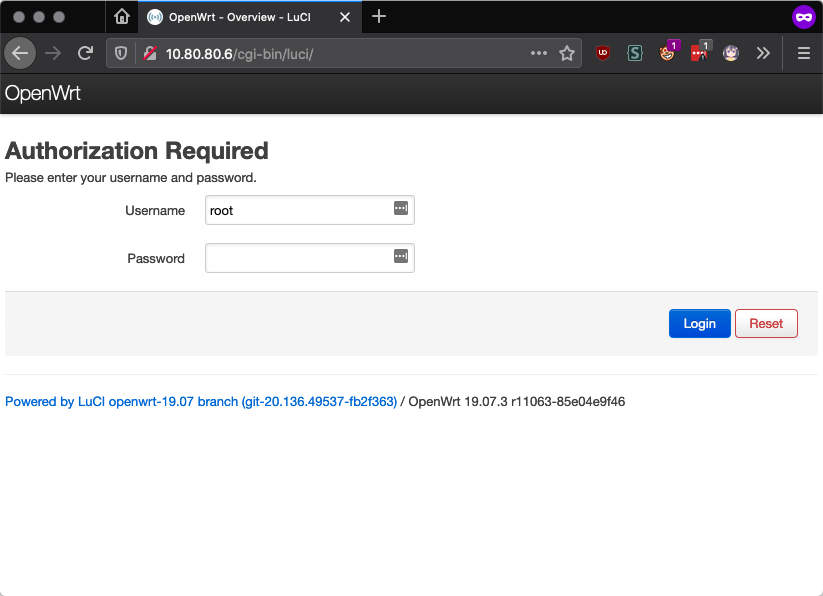
Task: Open the Firefox hamburger menu
Action: (x=804, y=53)
